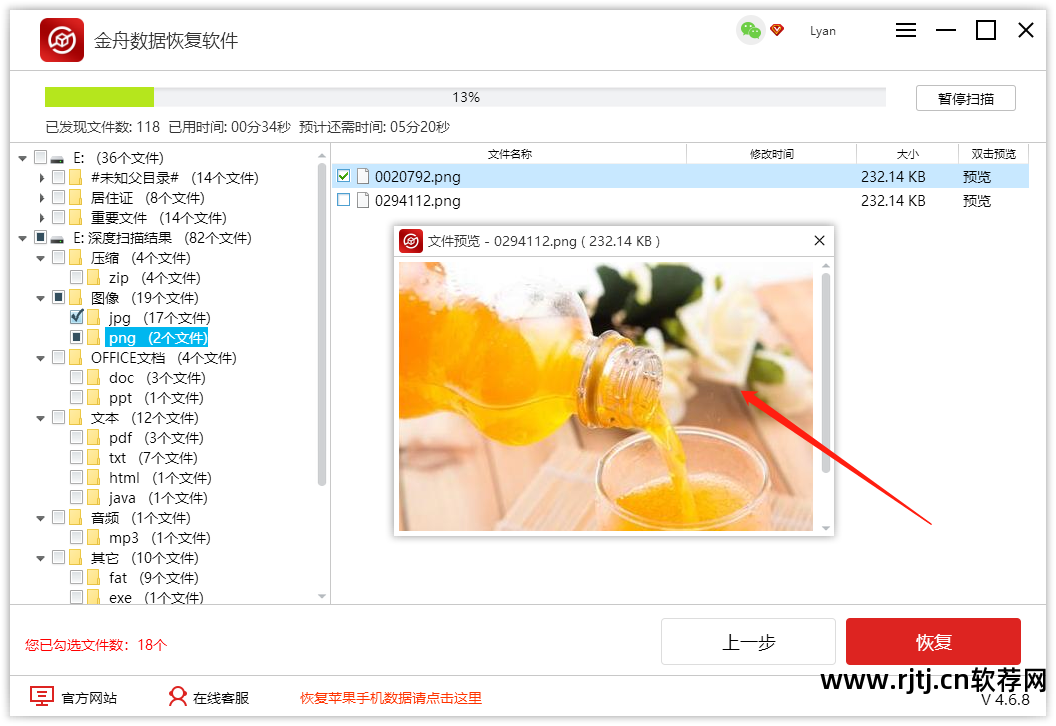This screenshot has width=1056, height=726.
Task: Open the hamburger menu at top right
Action: click(906, 30)
